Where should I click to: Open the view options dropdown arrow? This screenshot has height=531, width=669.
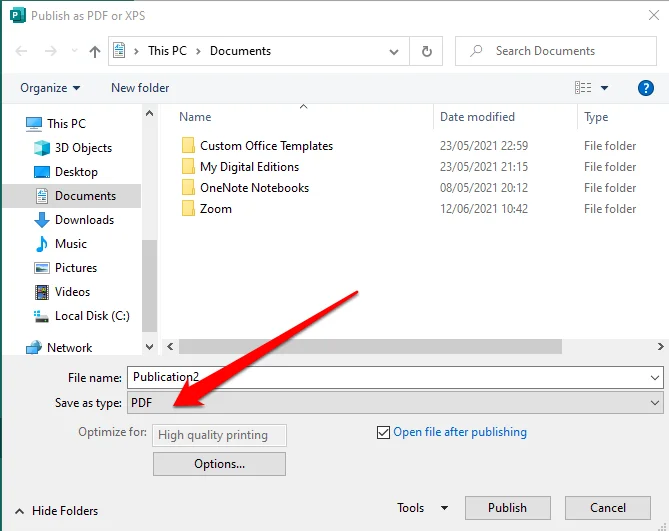(x=604, y=88)
